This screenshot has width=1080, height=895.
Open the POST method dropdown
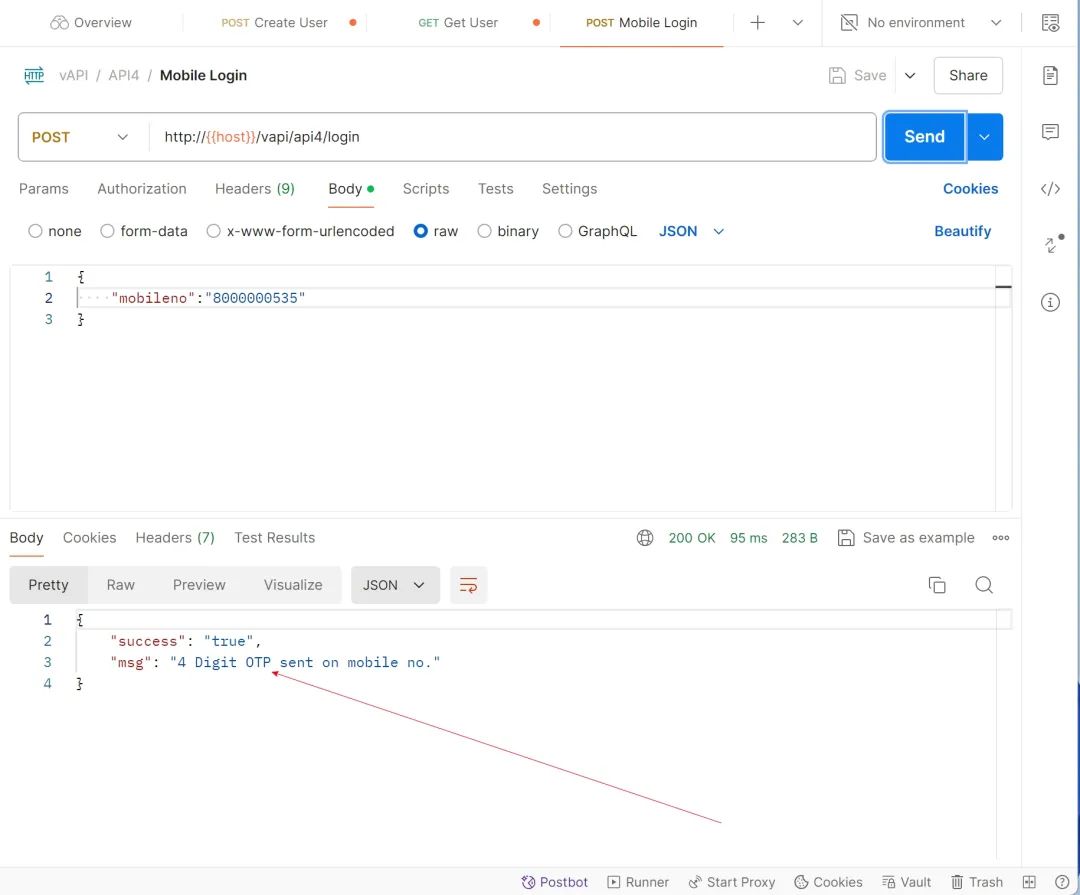click(81, 137)
